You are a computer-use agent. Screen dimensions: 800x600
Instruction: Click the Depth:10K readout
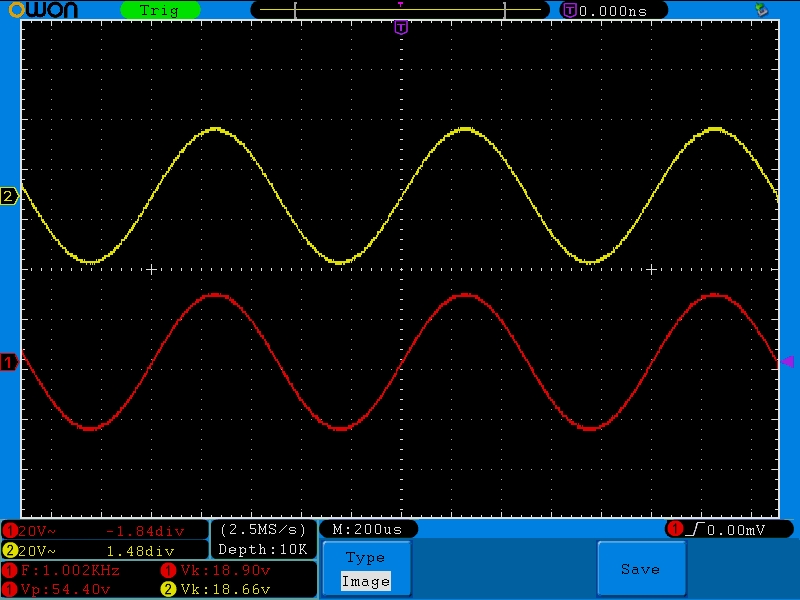pyautogui.click(x=263, y=549)
